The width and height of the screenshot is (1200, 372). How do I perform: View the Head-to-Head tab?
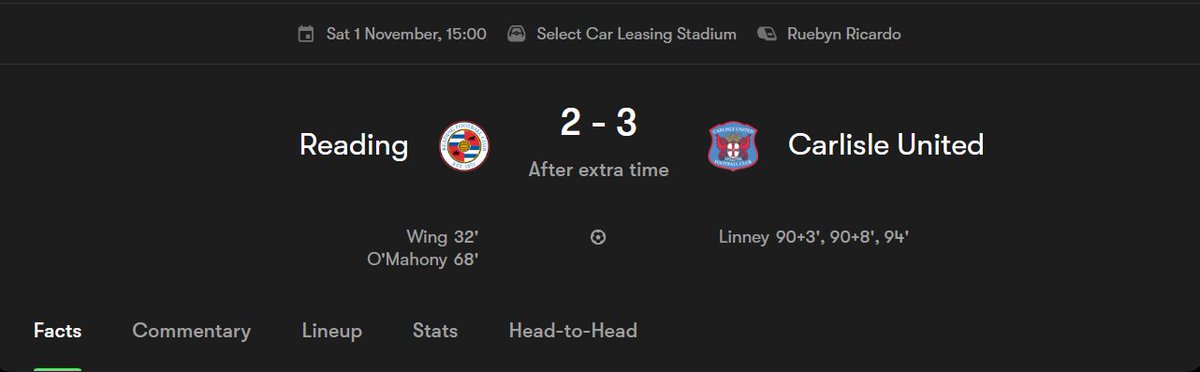[x=573, y=331]
